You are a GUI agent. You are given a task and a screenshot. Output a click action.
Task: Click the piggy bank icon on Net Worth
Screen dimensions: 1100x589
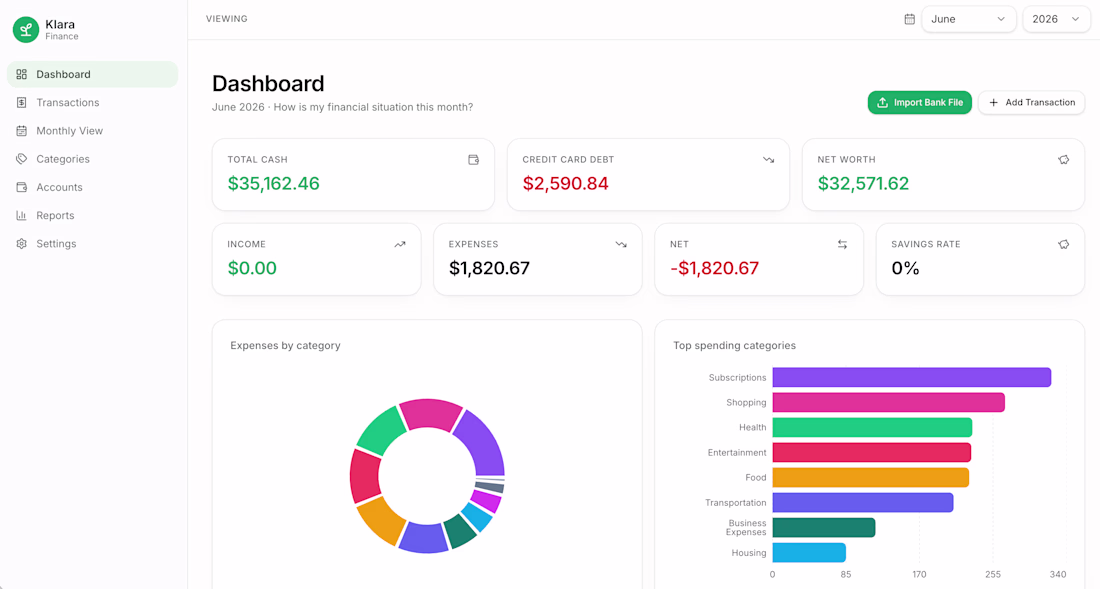point(1064,160)
